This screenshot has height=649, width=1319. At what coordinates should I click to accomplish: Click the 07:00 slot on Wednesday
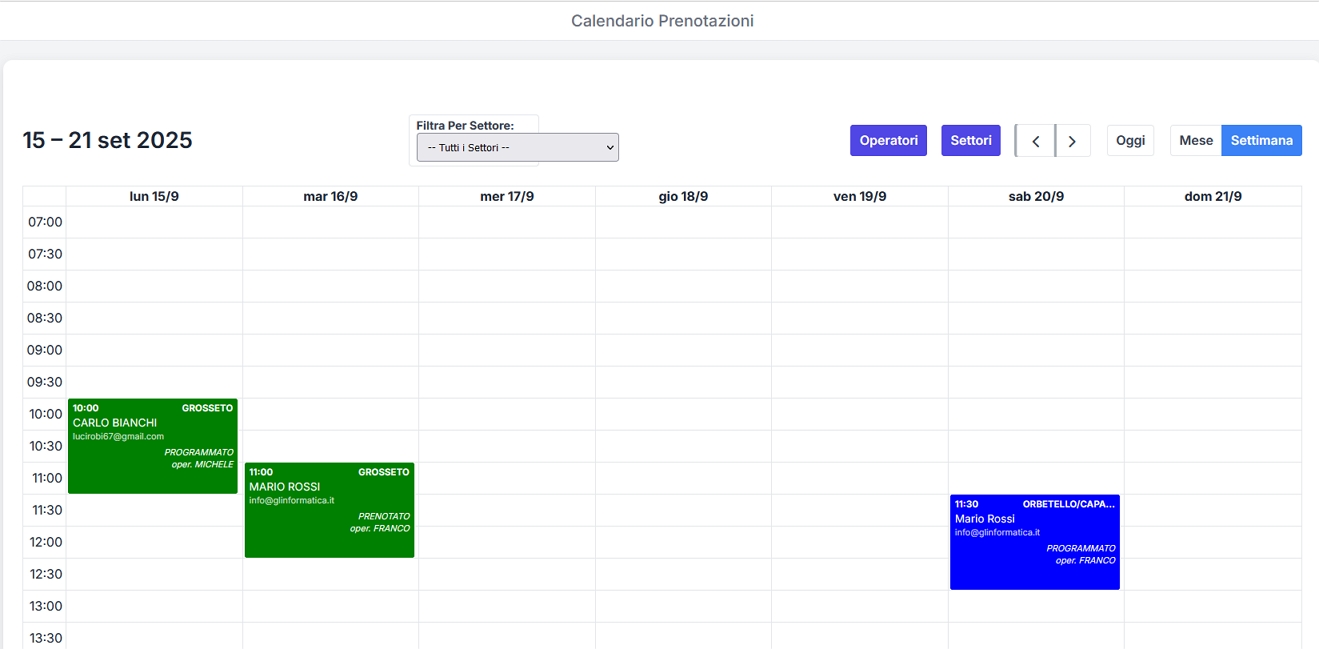[x=507, y=222]
